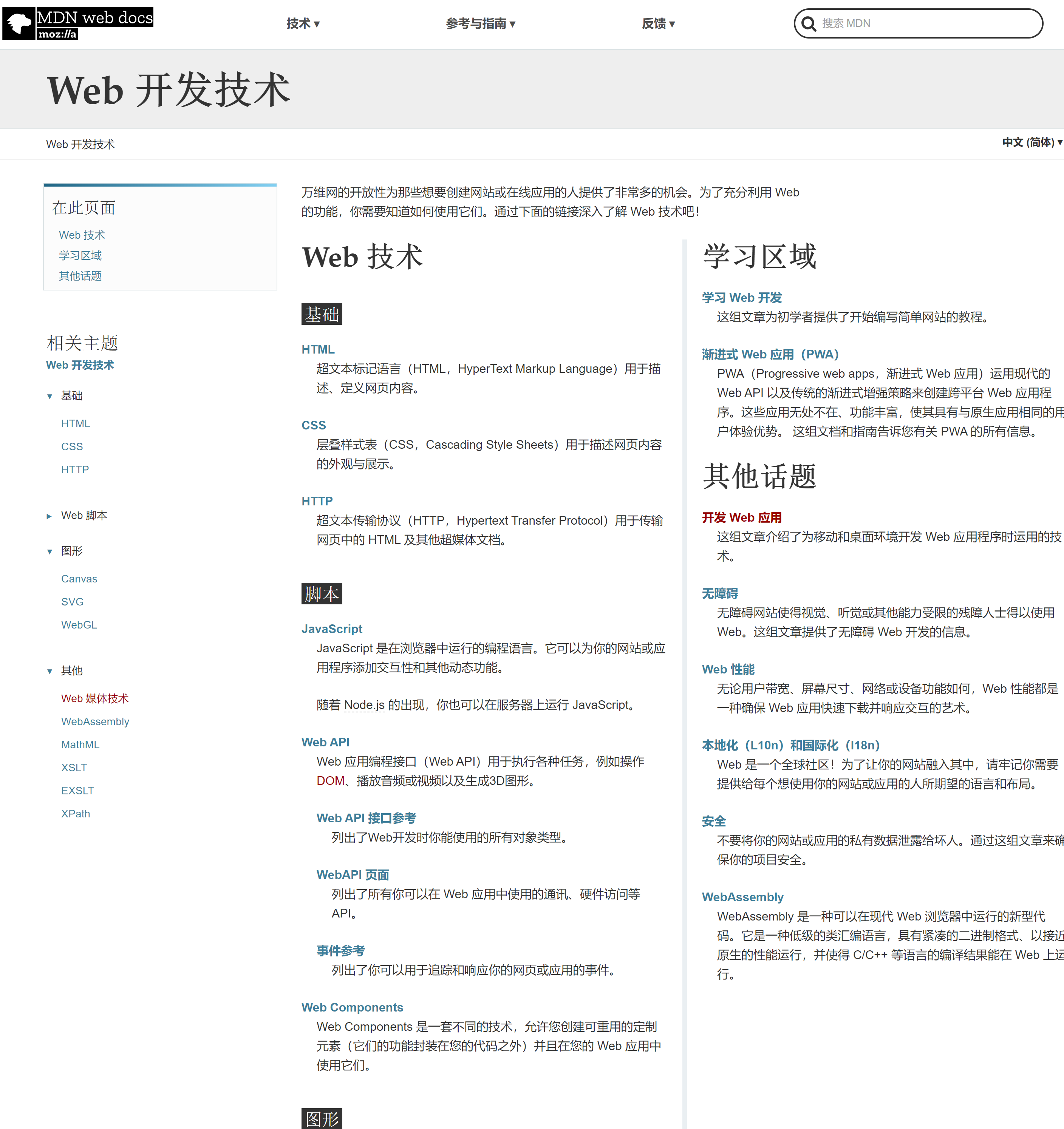Open SVG in the sidebar
This screenshot has height=1129, width=1064.
72,602
